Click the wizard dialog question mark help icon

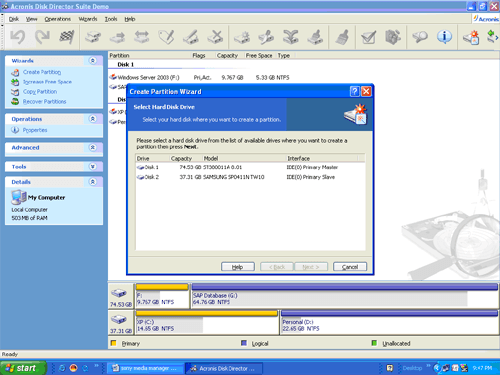355,91
